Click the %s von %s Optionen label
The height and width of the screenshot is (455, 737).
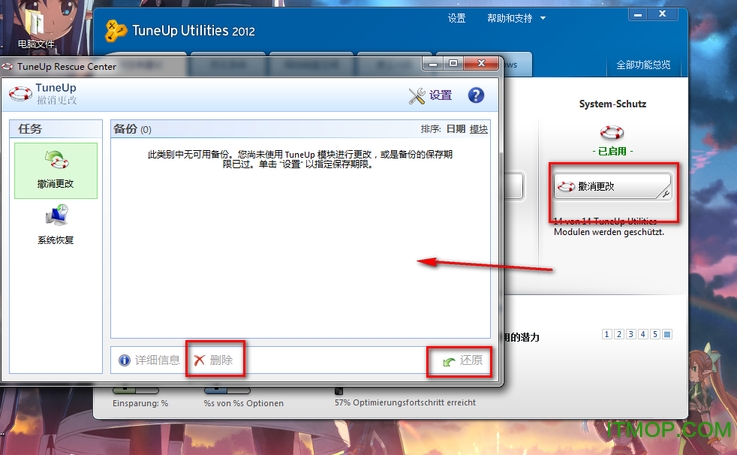pos(243,403)
